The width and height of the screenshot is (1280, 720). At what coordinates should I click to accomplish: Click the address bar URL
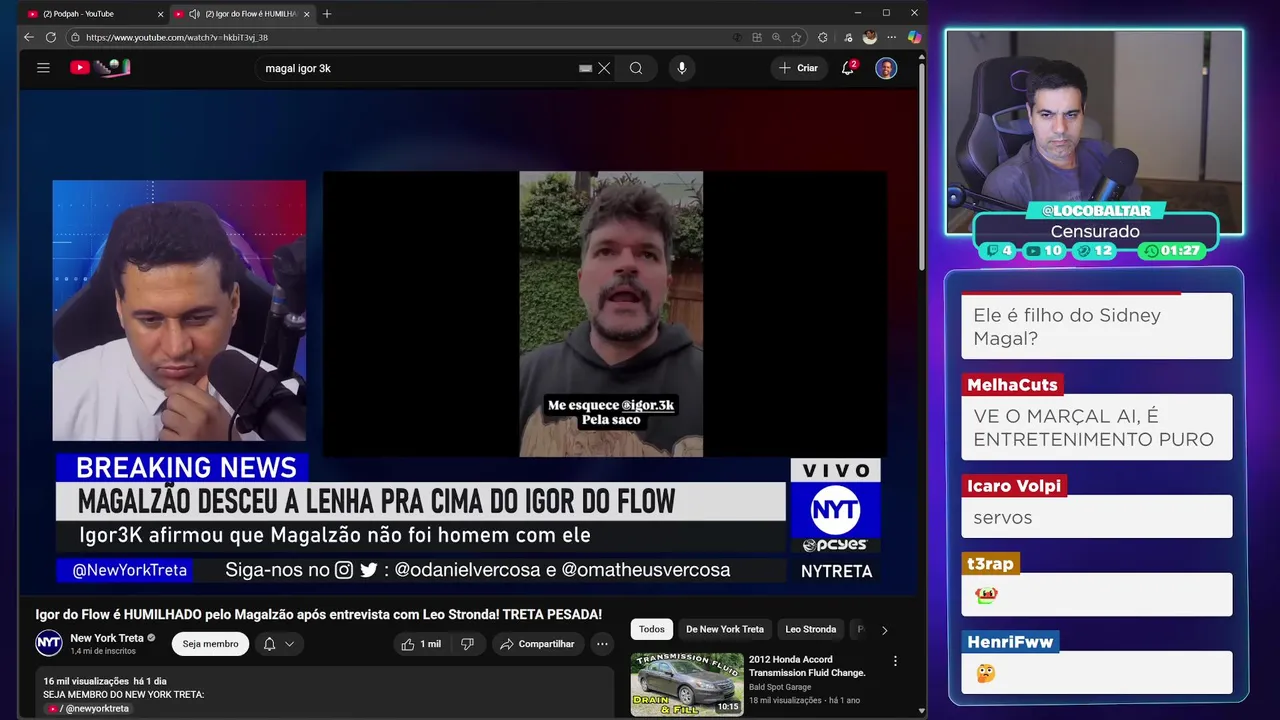coord(177,37)
